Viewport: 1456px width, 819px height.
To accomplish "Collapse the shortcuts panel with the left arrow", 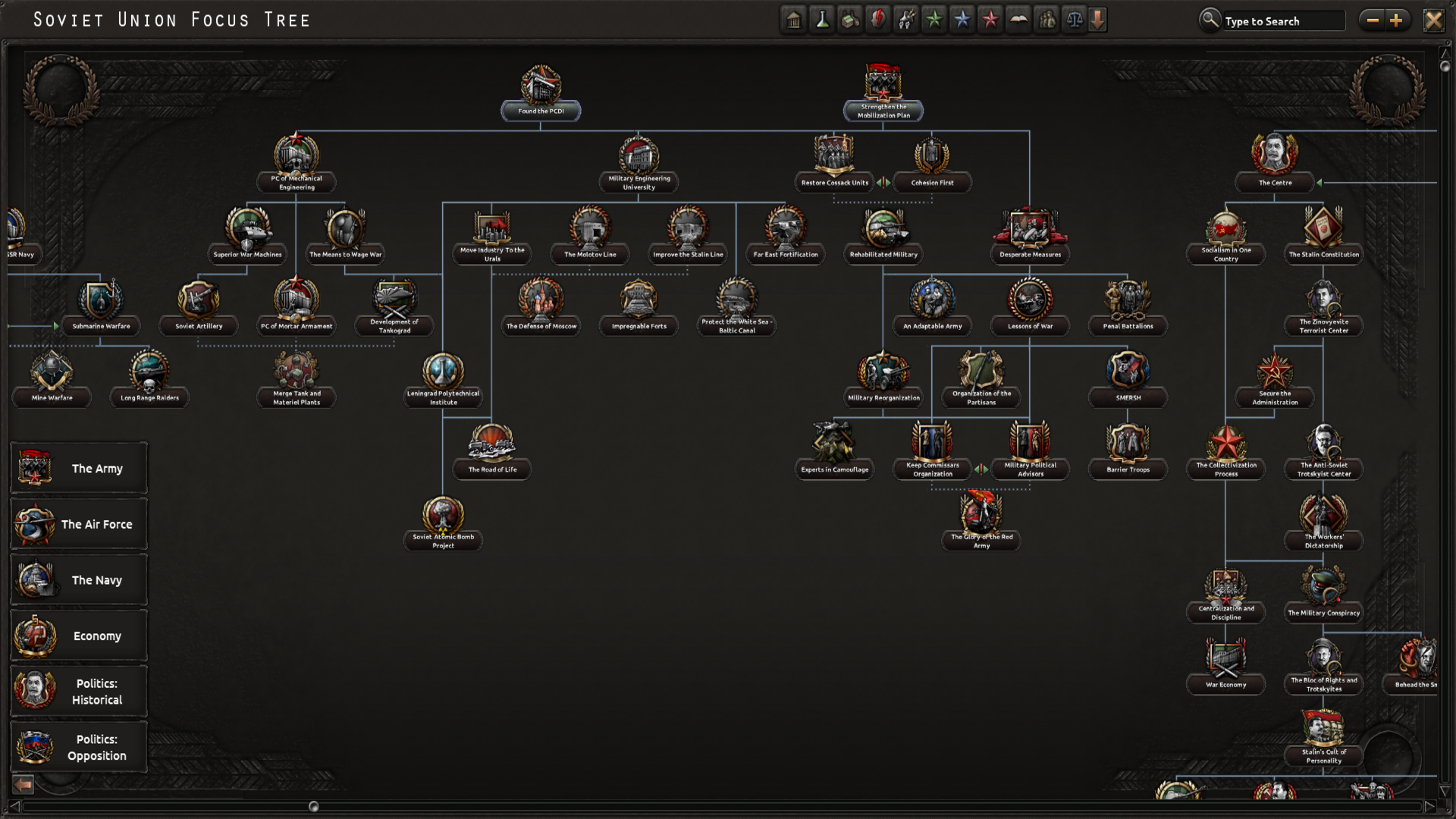I will pos(23,784).
